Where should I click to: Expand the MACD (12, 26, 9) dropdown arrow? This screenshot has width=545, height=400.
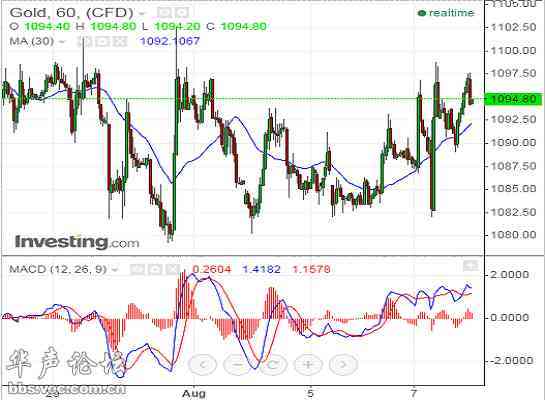[x=115, y=270]
